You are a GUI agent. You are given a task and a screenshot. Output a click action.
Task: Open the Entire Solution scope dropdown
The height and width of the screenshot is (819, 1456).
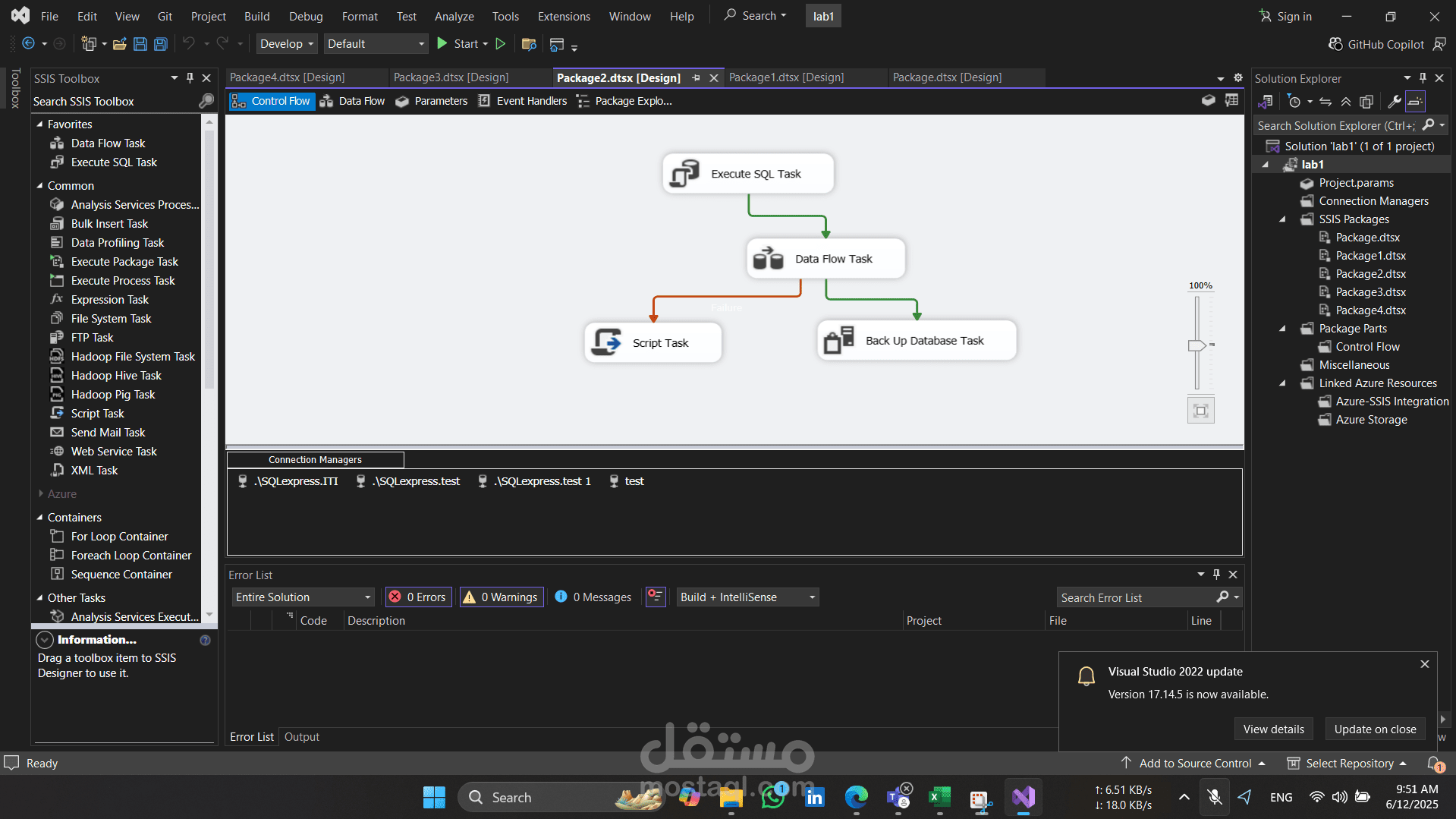[303, 597]
